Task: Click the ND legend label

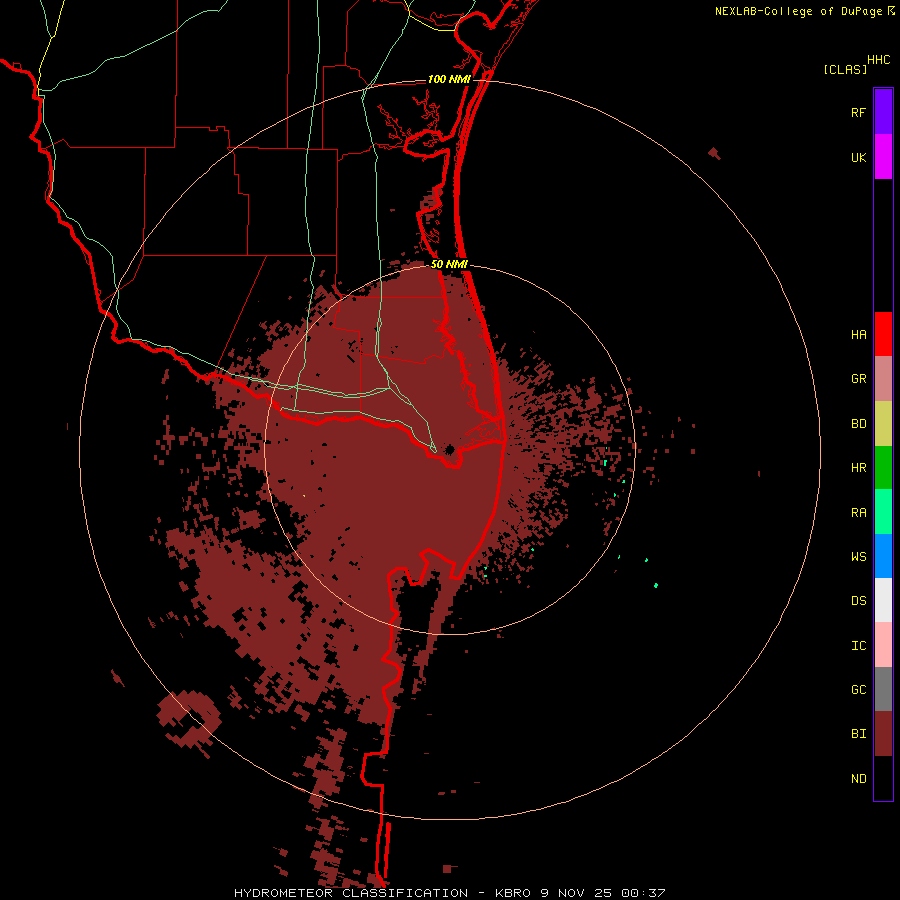Action: point(858,779)
